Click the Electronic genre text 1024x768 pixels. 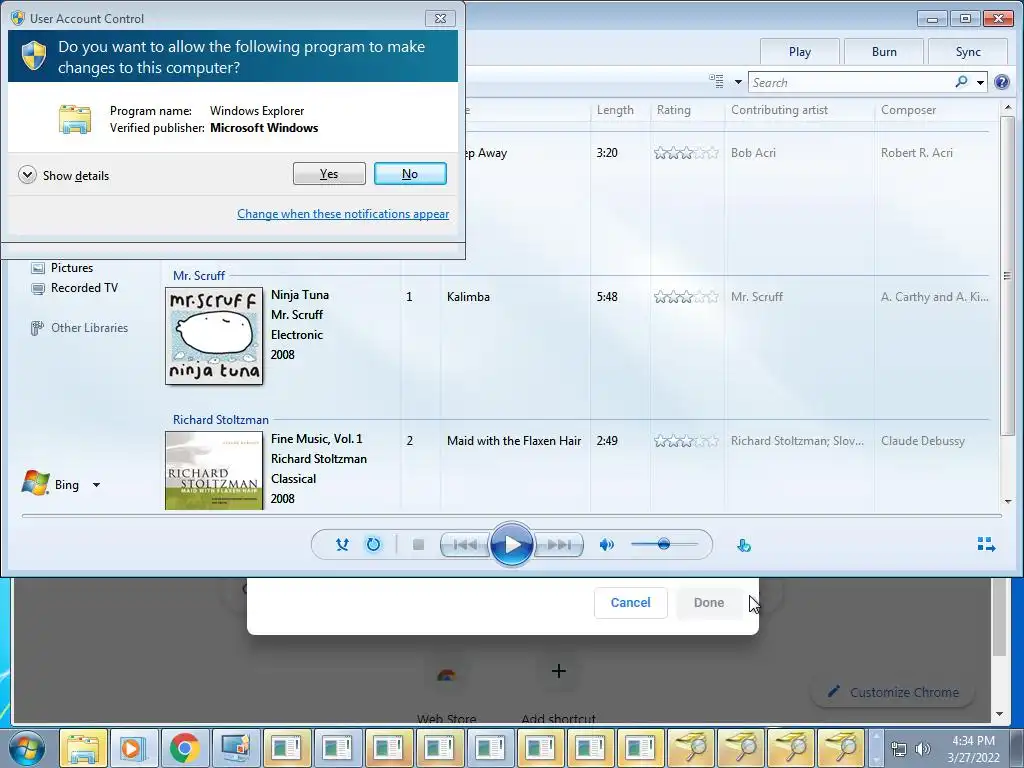pyautogui.click(x=296, y=334)
